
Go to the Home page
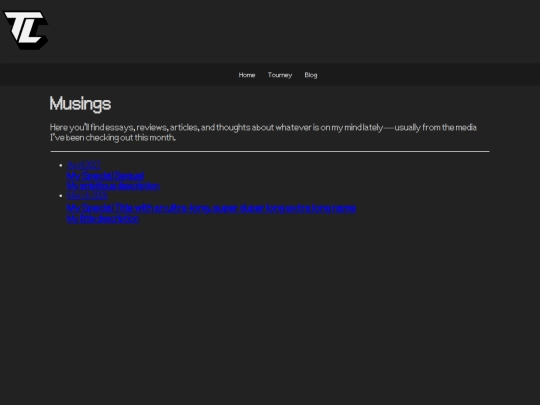247,75
